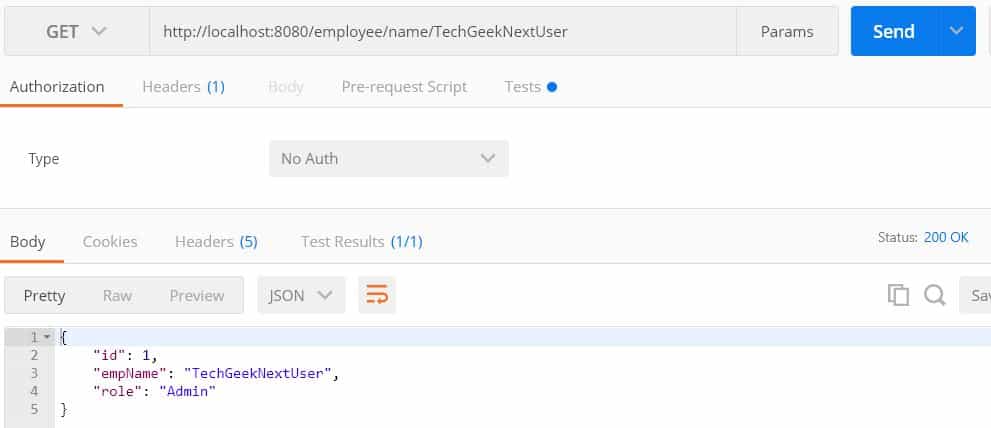
Task: Open the No Auth type dropdown
Action: click(x=389, y=159)
